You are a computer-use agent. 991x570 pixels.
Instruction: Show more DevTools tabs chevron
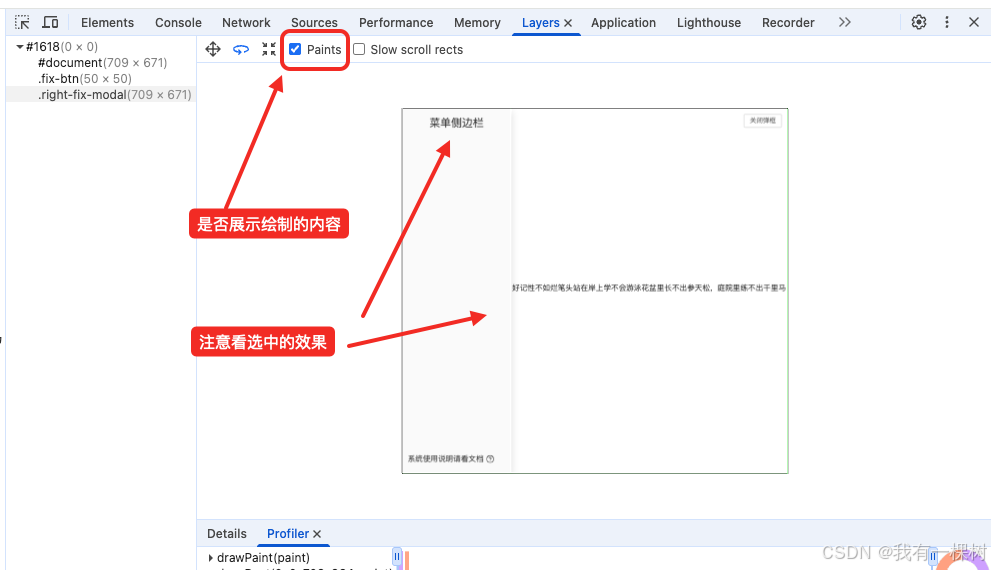pos(845,22)
